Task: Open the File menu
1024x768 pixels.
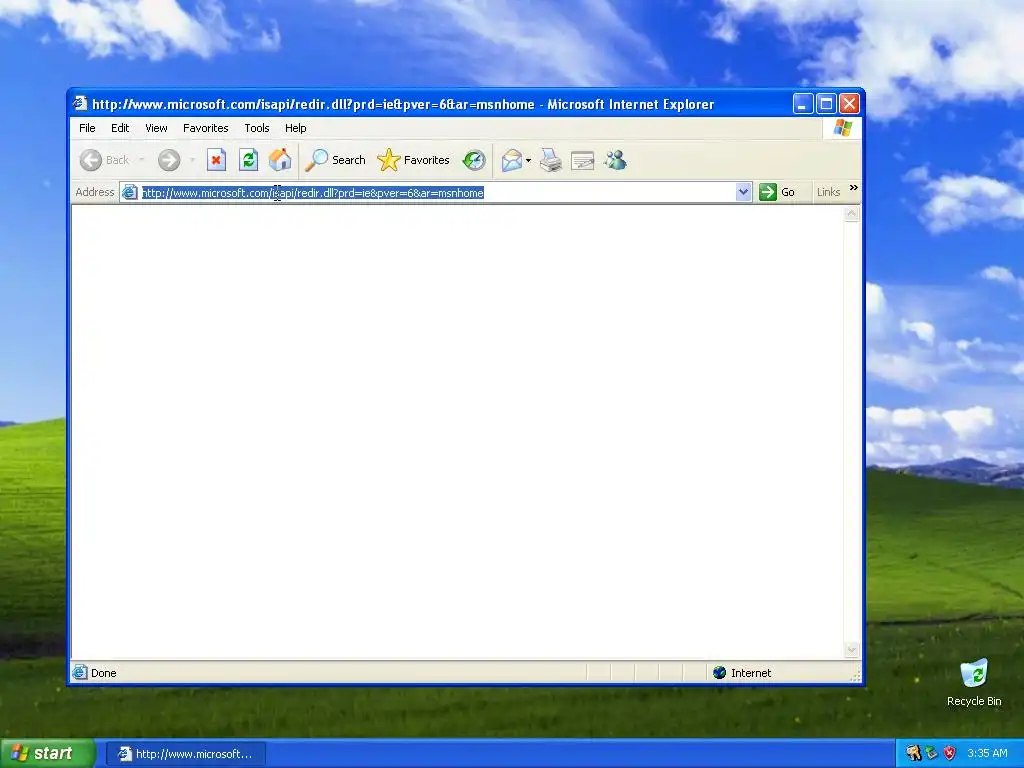Action: click(87, 128)
